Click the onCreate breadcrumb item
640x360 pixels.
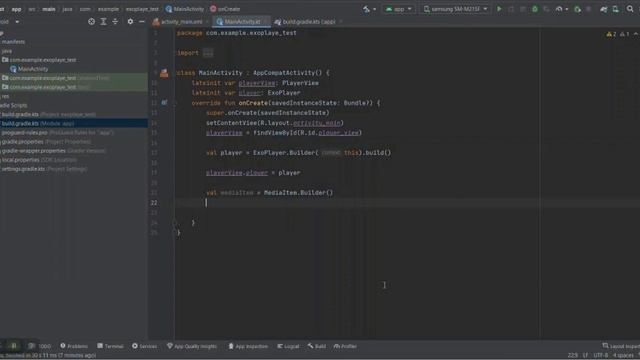(x=225, y=9)
